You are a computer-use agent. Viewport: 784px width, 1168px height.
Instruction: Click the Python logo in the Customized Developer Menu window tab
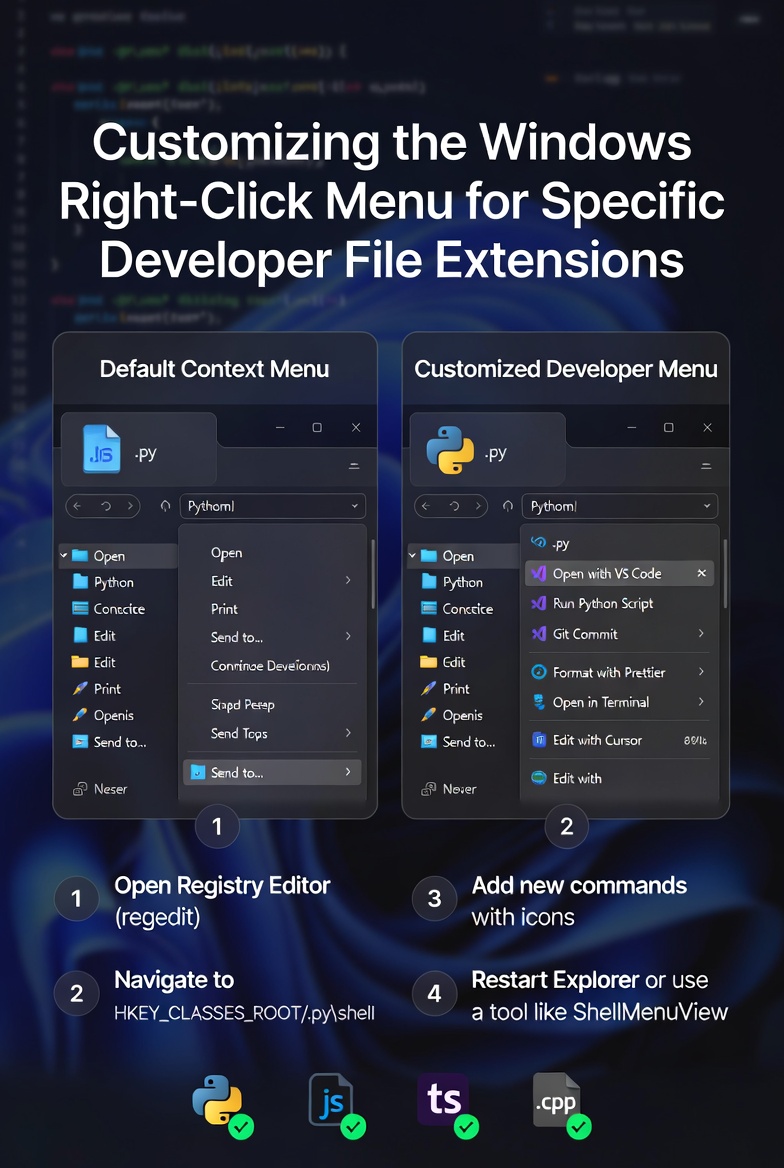coord(450,450)
